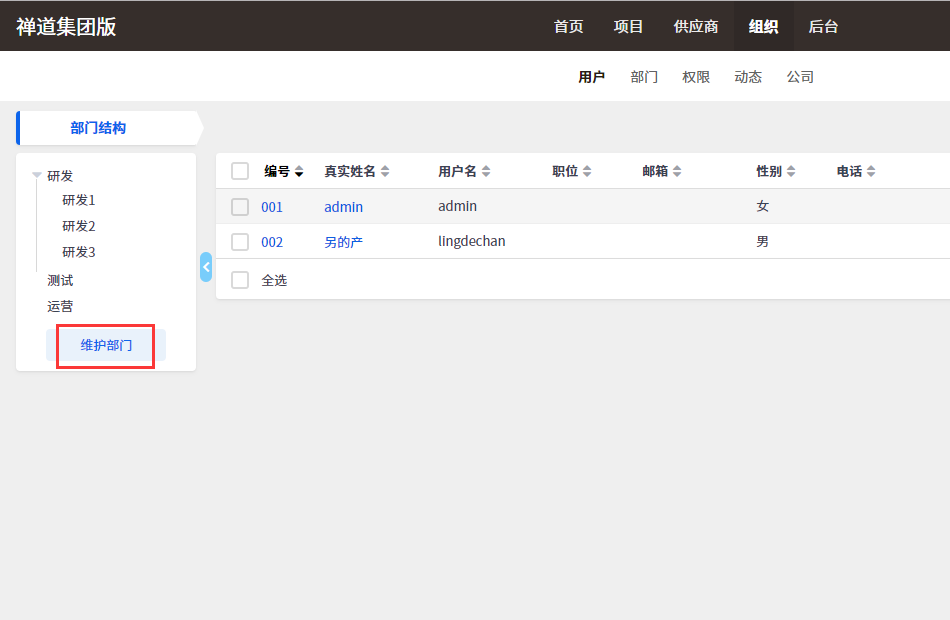Select the 测试 department in tree
The width and height of the screenshot is (950, 620).
click(x=60, y=280)
